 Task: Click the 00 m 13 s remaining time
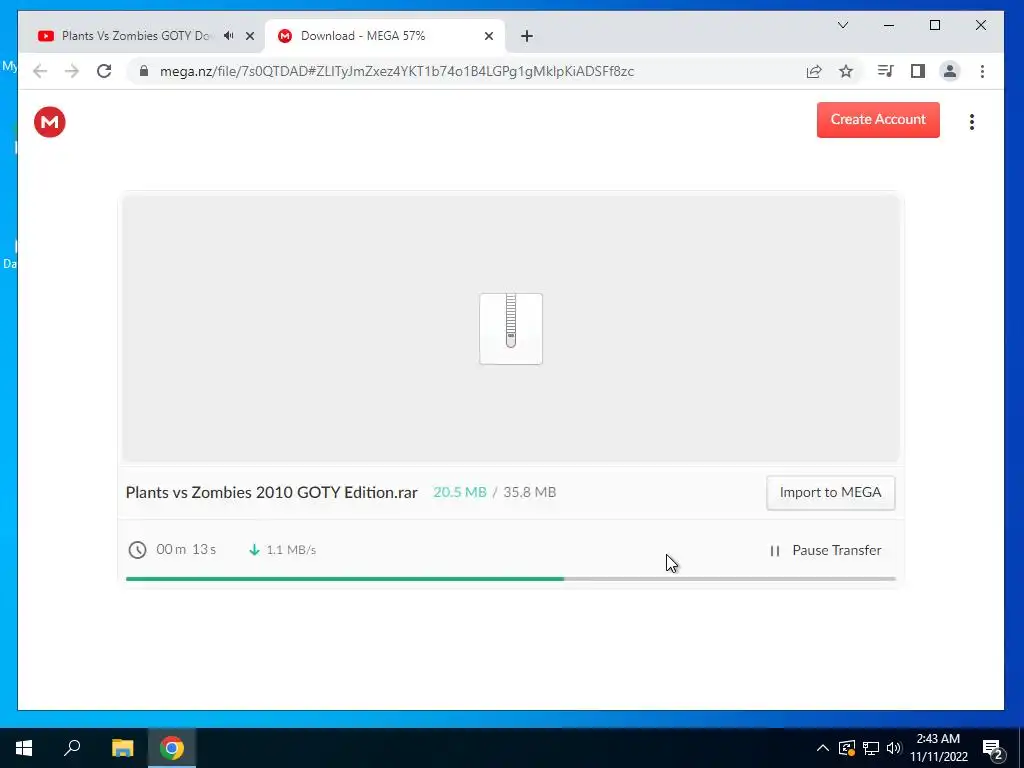tap(186, 549)
